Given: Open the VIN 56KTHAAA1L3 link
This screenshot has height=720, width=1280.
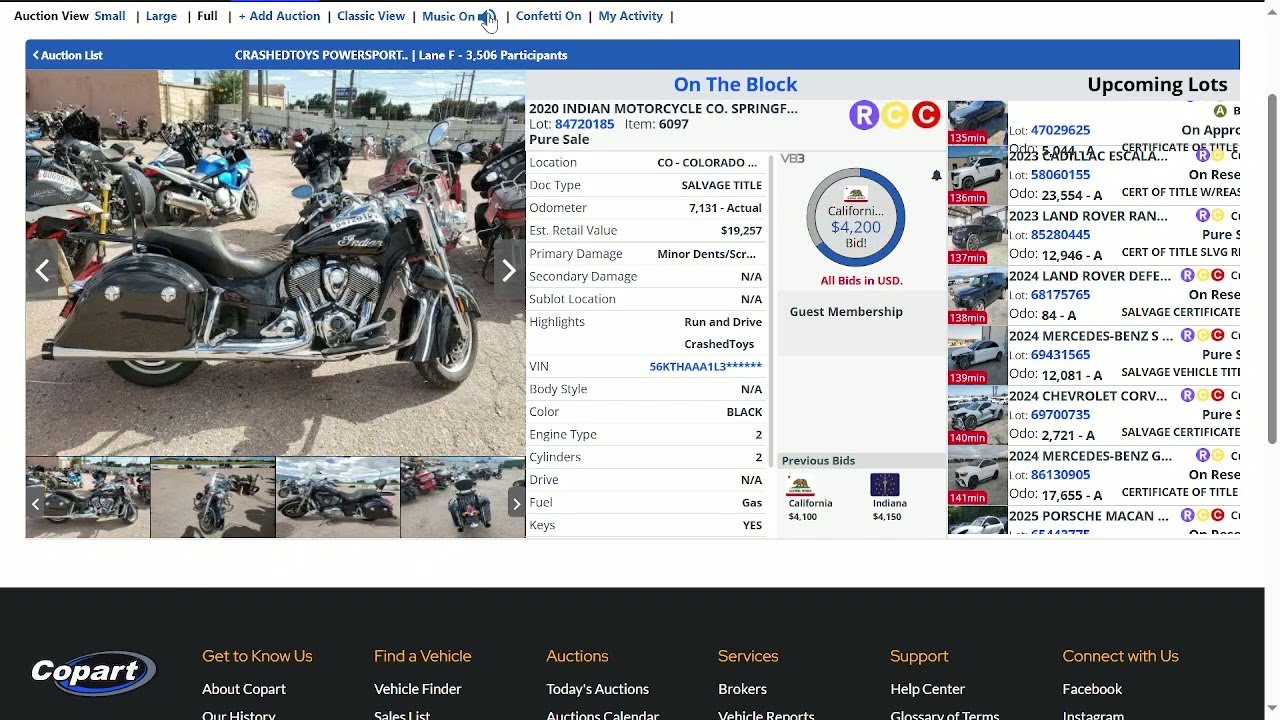Looking at the screenshot, I should click(x=705, y=367).
